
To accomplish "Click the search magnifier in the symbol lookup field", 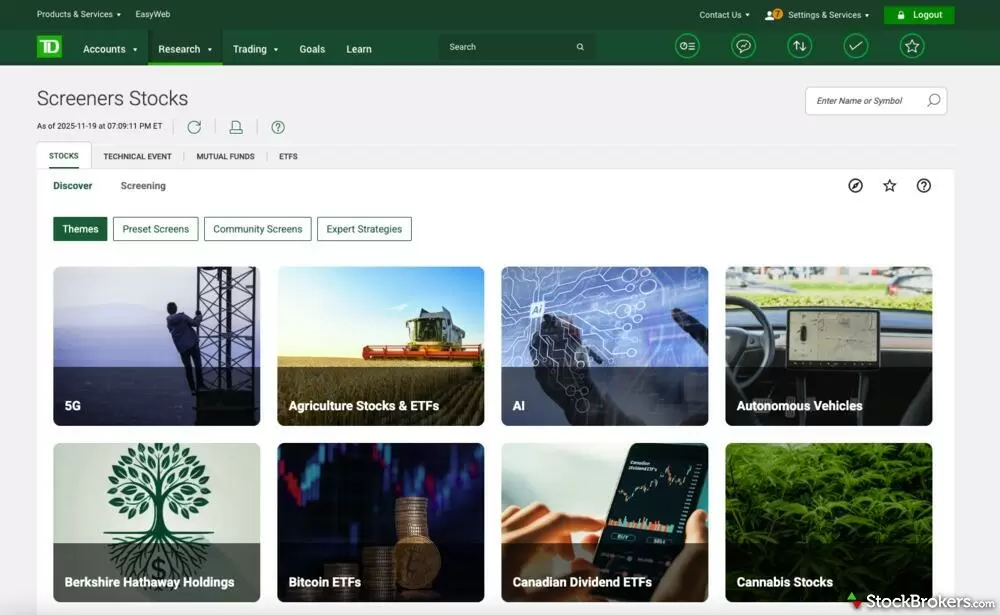I will tap(933, 101).
